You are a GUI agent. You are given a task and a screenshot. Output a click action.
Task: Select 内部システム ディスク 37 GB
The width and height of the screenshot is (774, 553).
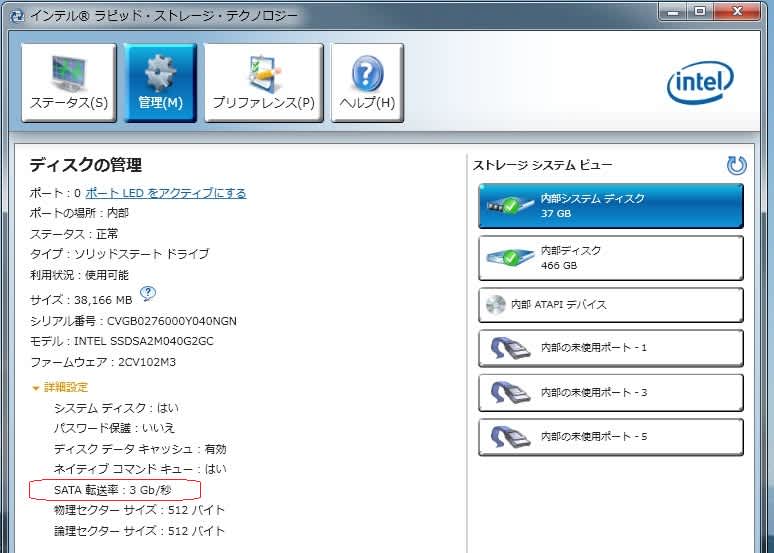(x=611, y=206)
